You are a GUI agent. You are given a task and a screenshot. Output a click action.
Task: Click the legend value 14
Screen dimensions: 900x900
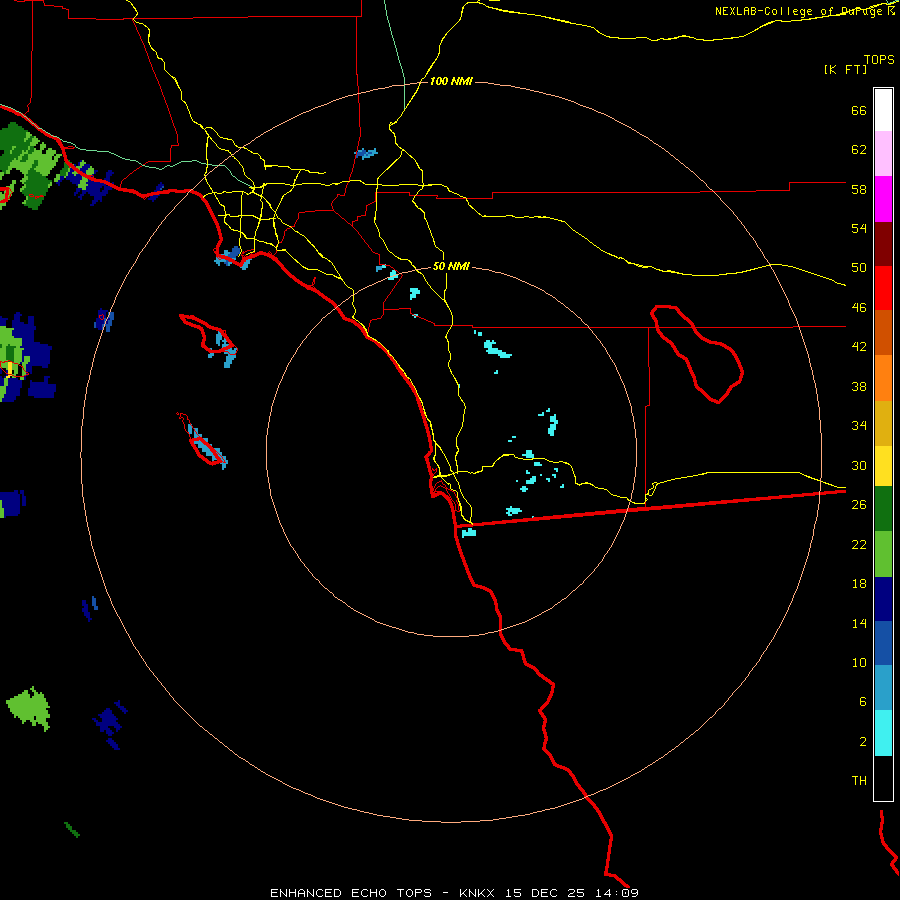859,623
